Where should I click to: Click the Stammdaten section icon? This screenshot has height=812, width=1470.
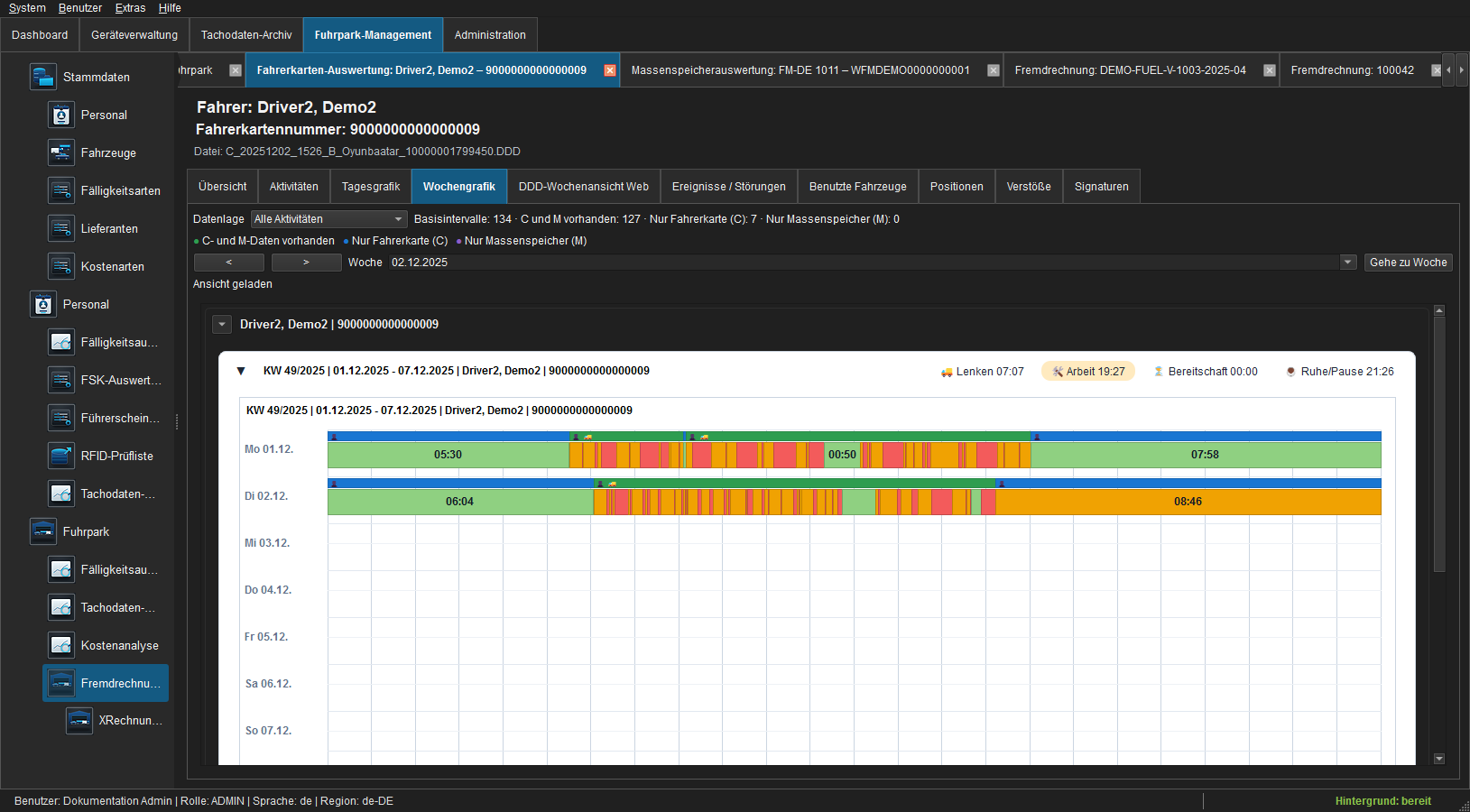point(42,77)
